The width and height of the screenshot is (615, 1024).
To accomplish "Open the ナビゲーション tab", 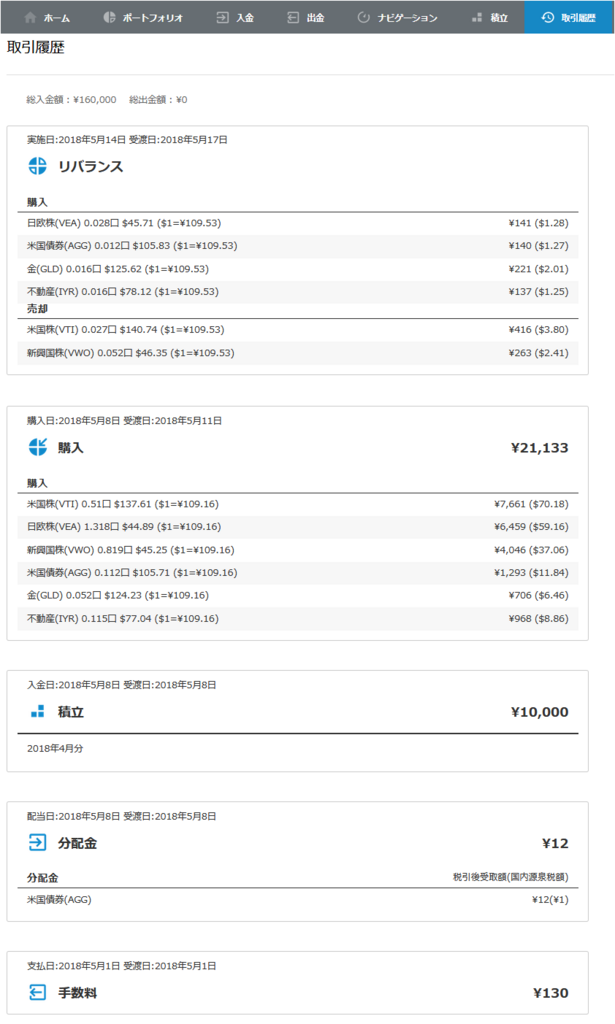I will coord(398,18).
